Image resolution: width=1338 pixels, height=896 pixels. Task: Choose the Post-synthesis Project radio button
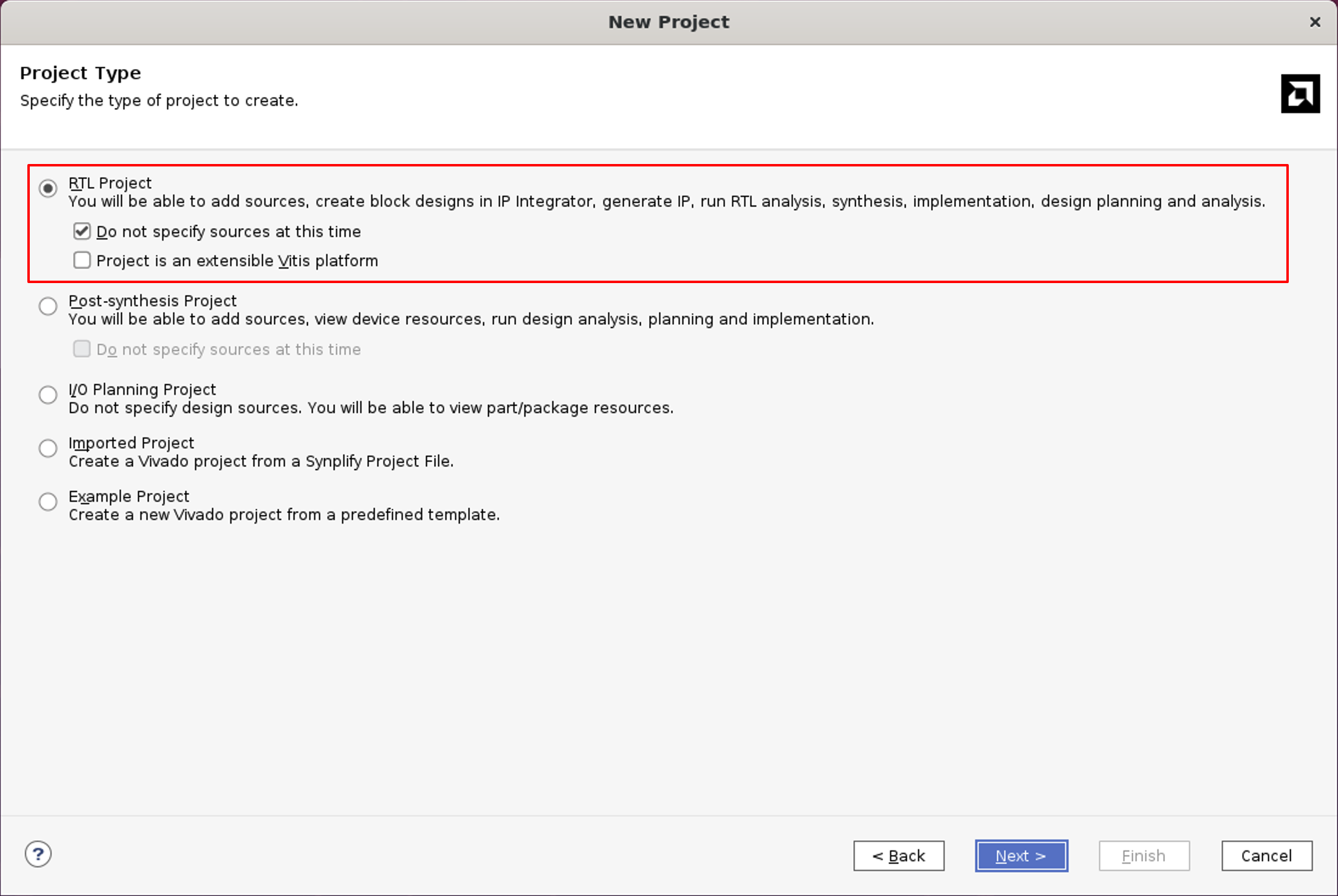coord(48,306)
